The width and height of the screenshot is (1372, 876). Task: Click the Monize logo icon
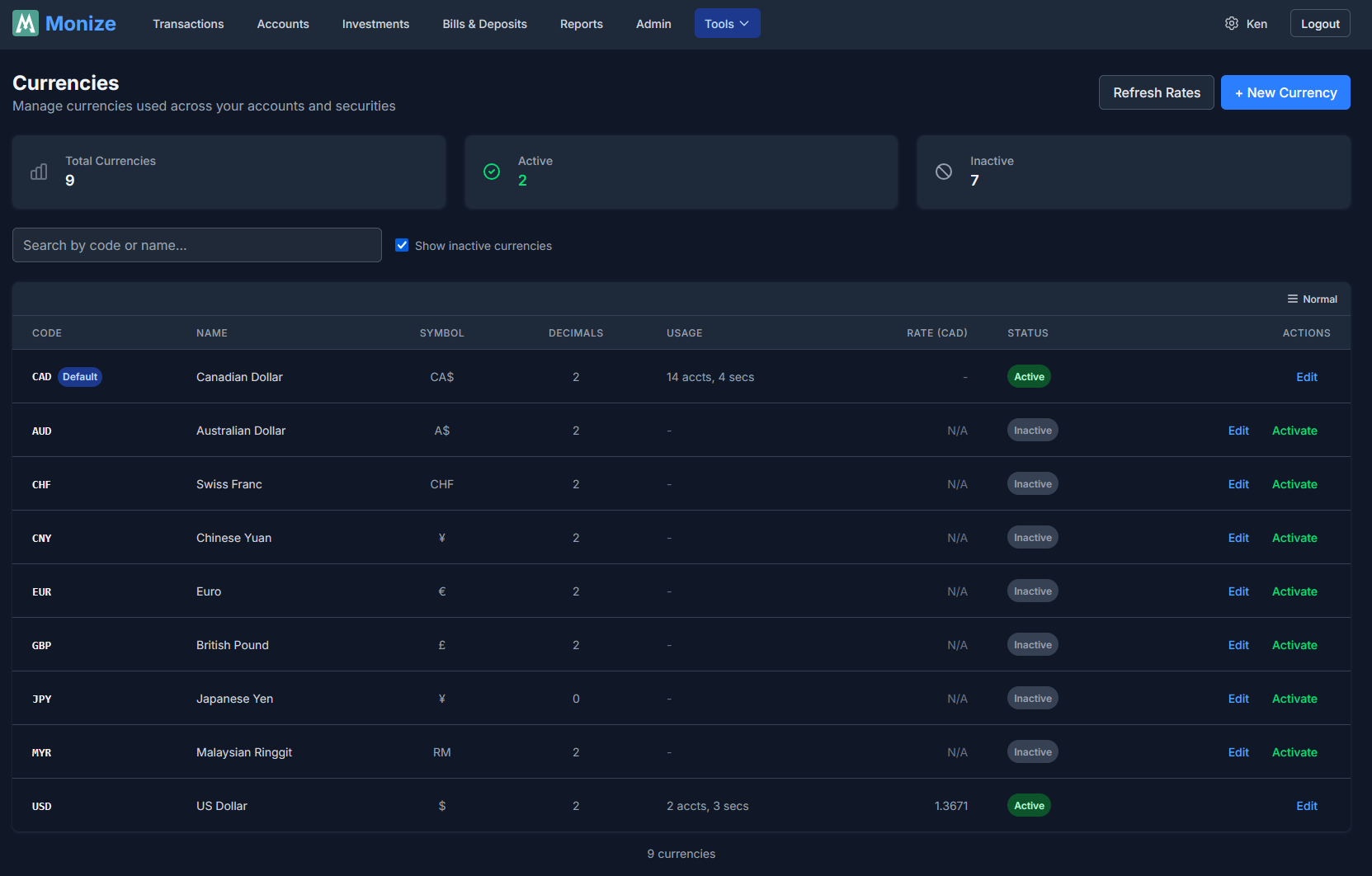[x=26, y=23]
